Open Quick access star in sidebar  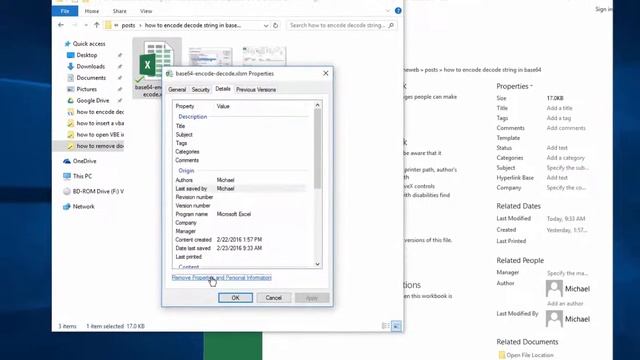click(67, 44)
